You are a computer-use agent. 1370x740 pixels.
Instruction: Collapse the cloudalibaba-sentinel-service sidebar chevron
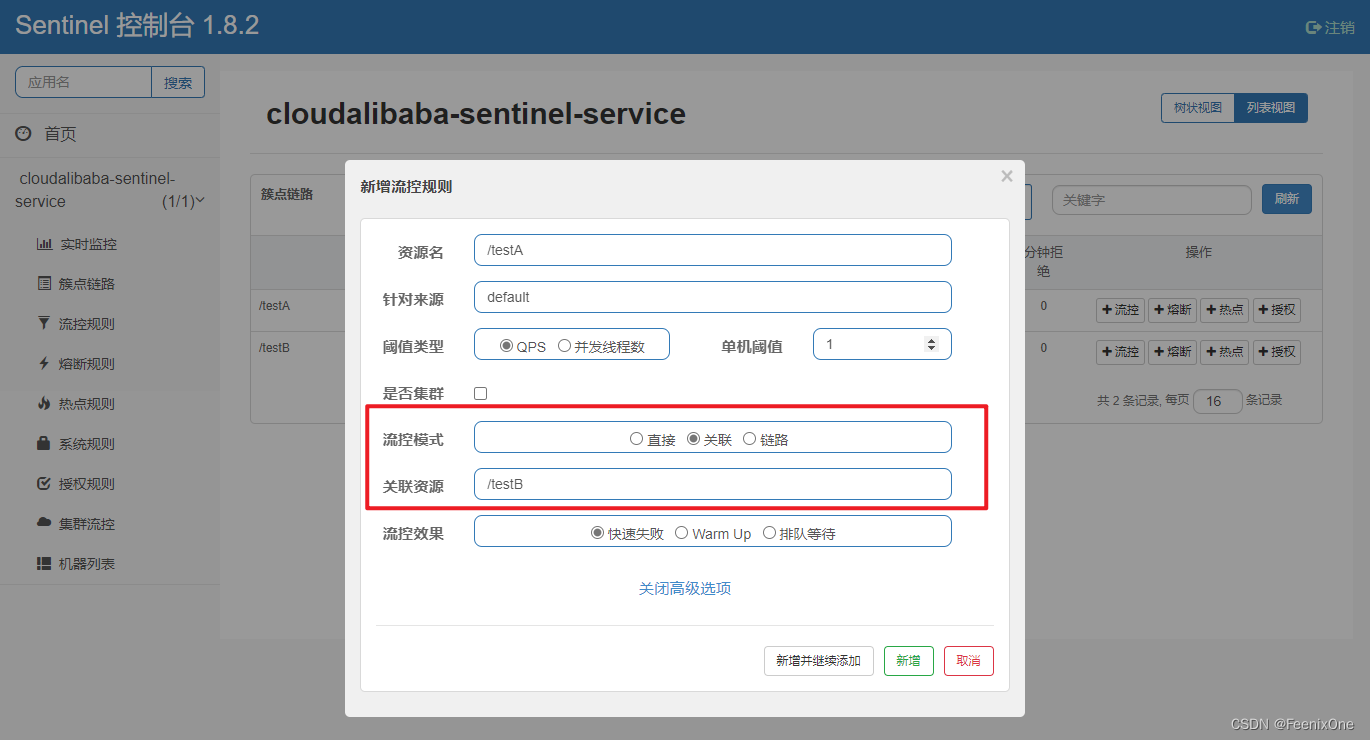(200, 201)
